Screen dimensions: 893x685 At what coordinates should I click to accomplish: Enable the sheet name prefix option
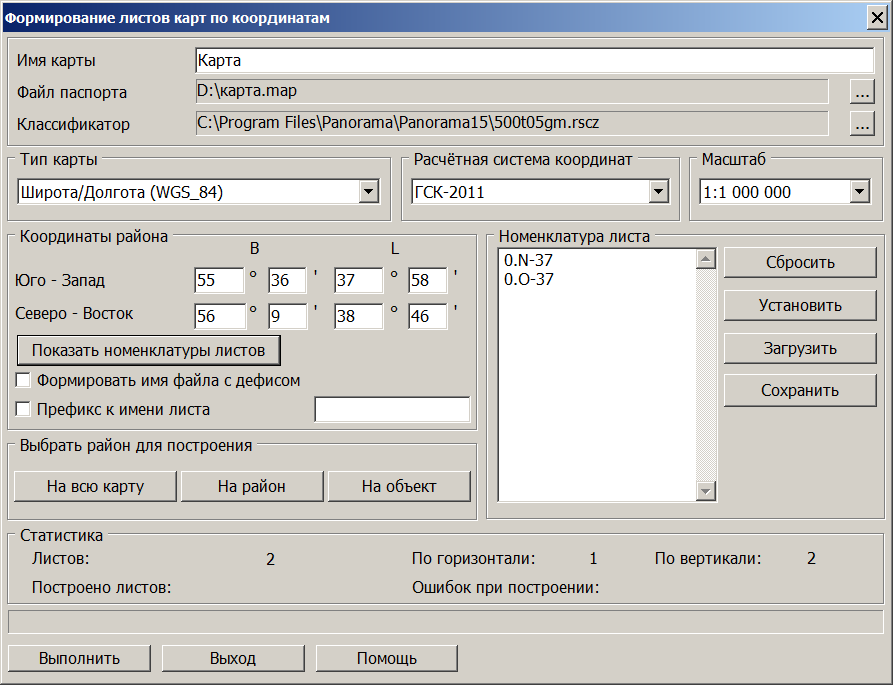(22, 408)
